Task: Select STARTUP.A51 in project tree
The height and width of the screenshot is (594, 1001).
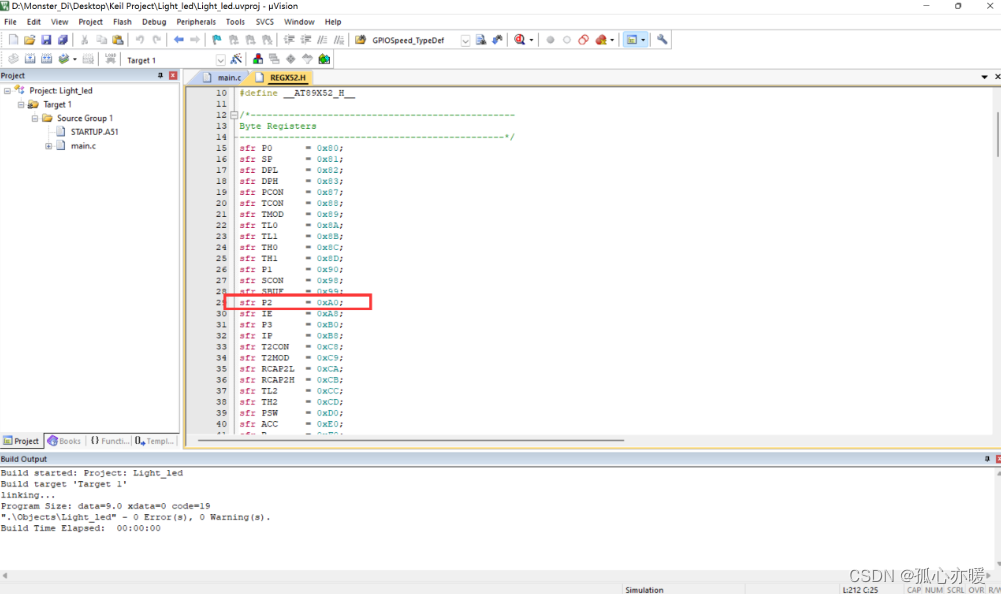Action: click(x=94, y=132)
